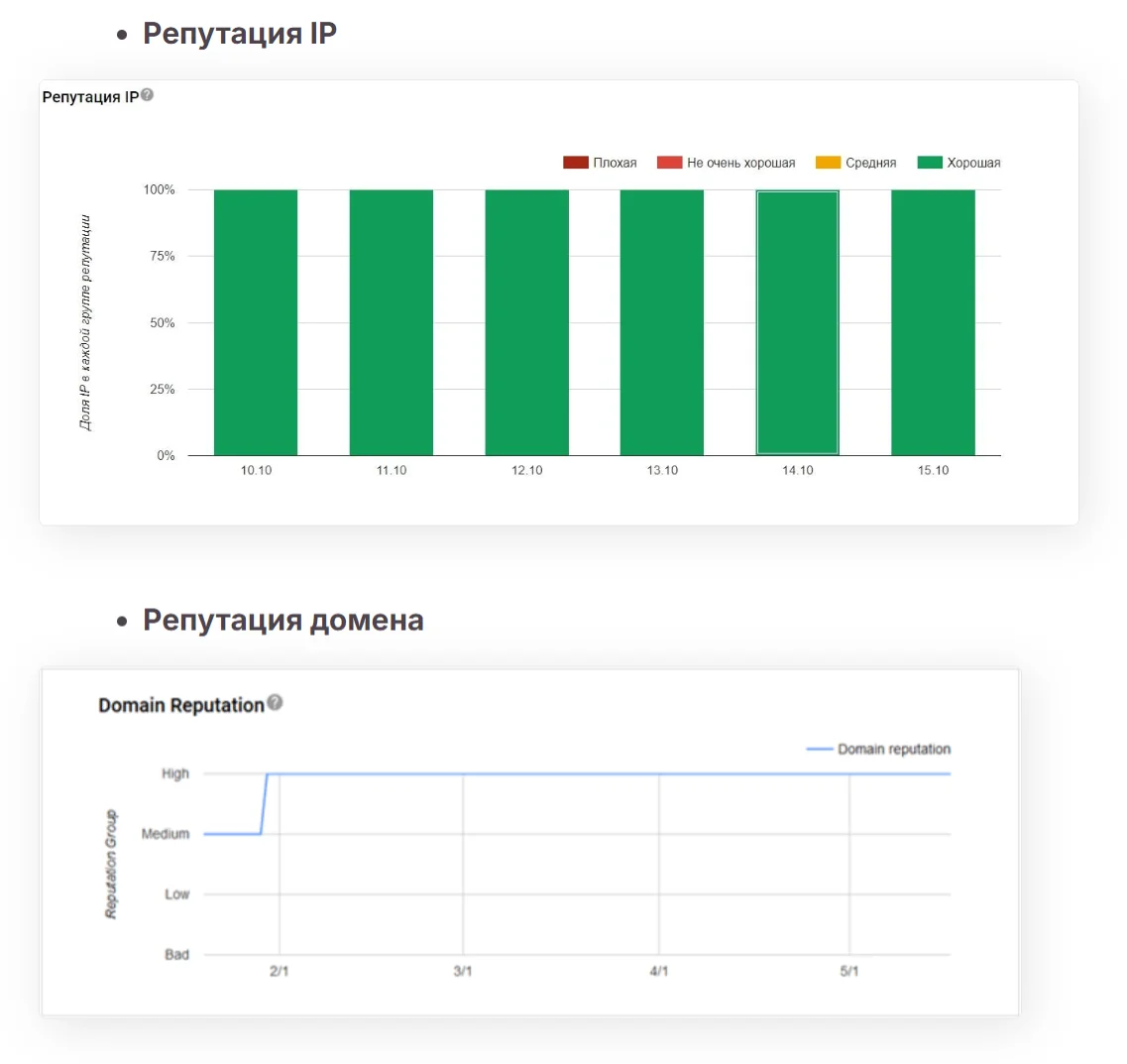The height and width of the screenshot is (1064, 1127).
Task: Click the Репутация домена heading
Action: (283, 621)
